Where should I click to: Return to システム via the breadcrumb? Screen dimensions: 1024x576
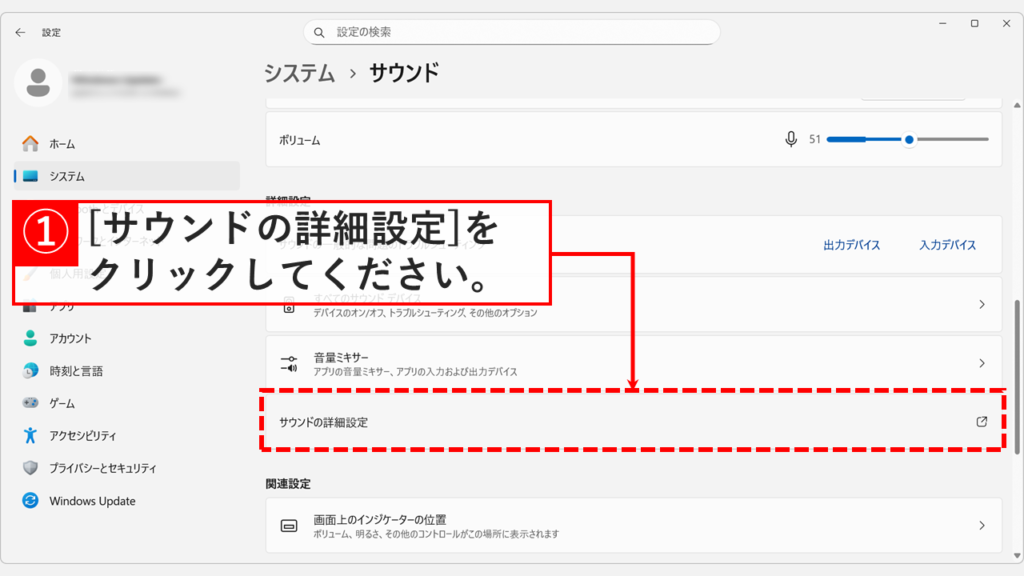[298, 71]
